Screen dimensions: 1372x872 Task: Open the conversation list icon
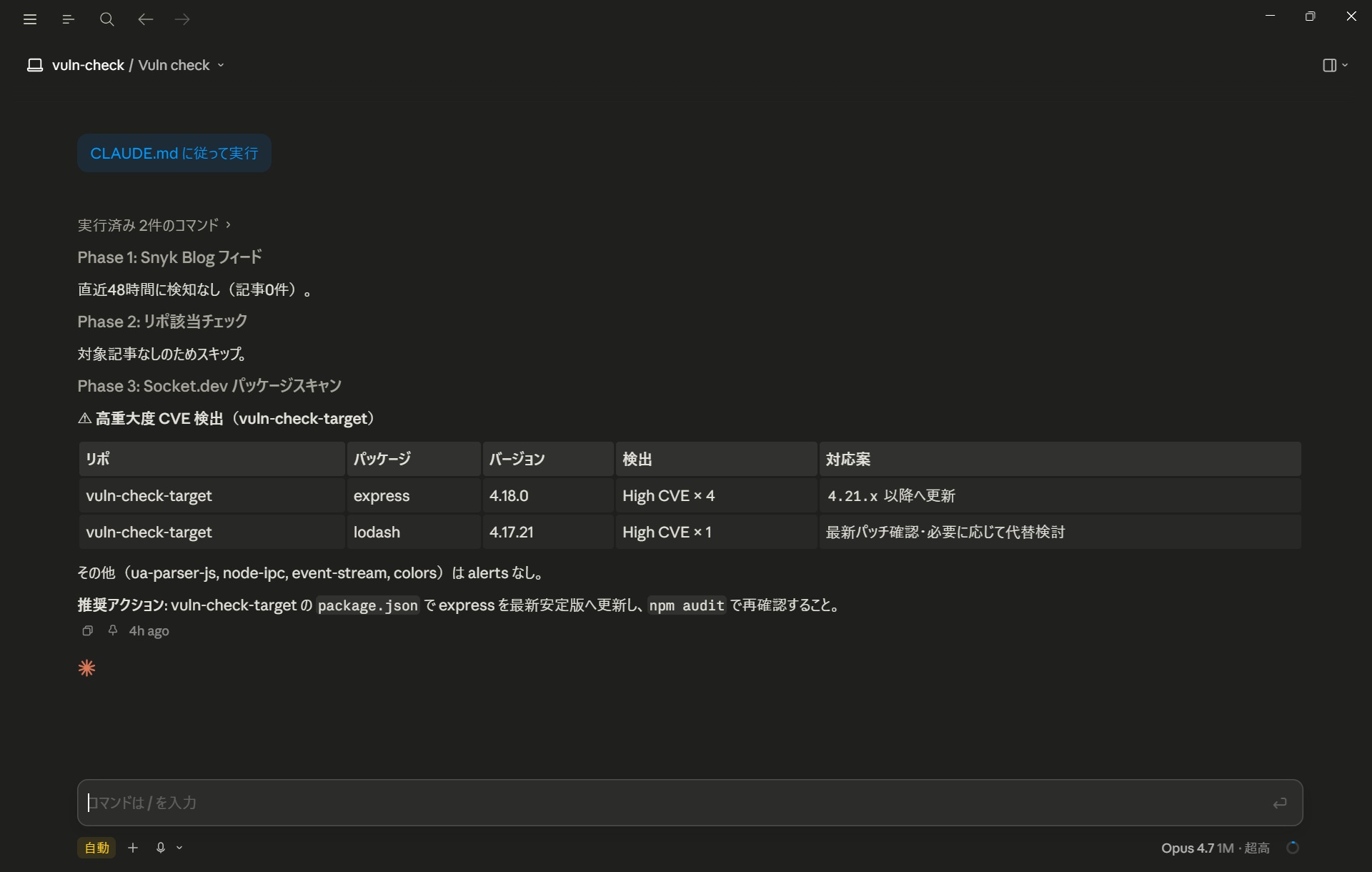(x=69, y=19)
